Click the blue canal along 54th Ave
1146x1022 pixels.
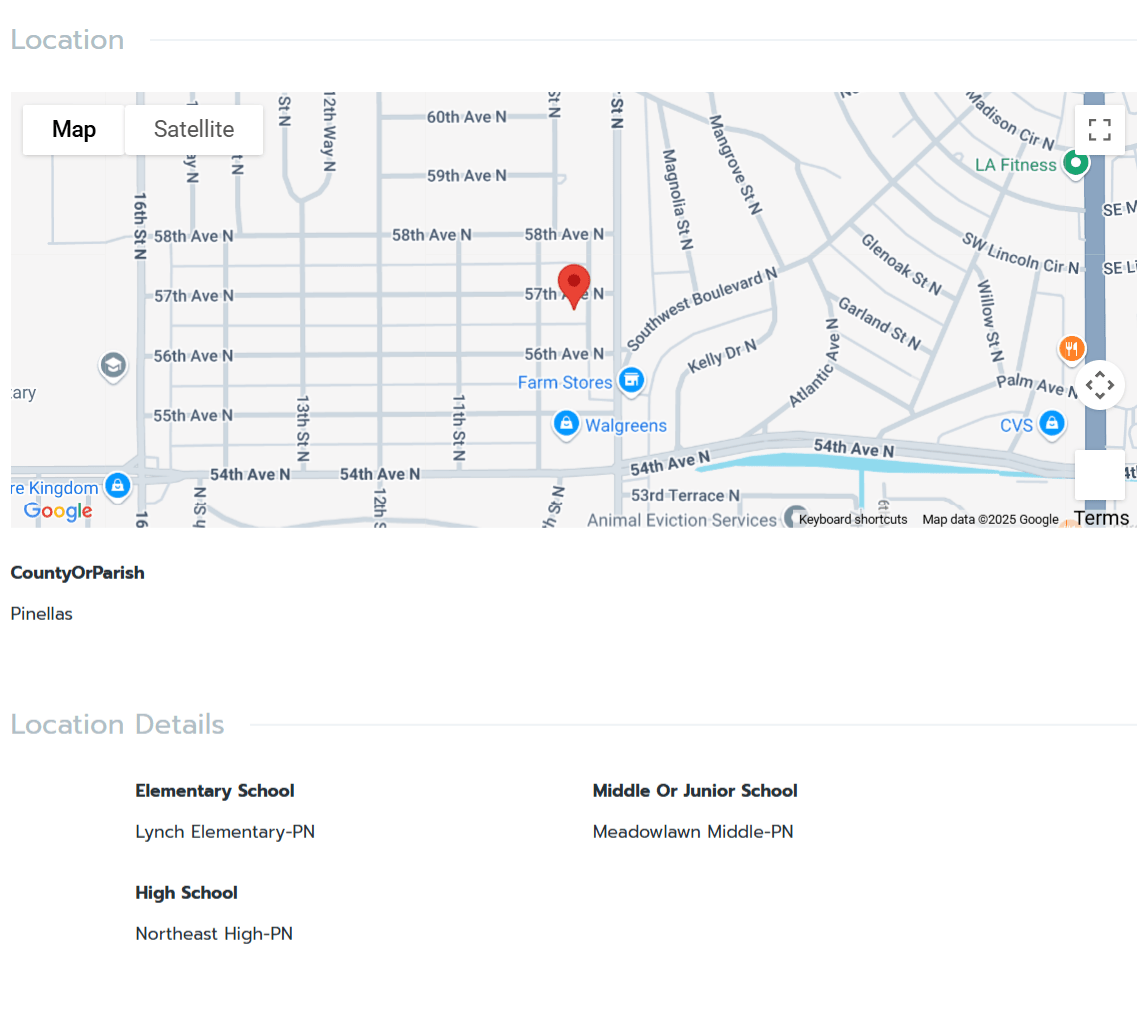[x=850, y=464]
